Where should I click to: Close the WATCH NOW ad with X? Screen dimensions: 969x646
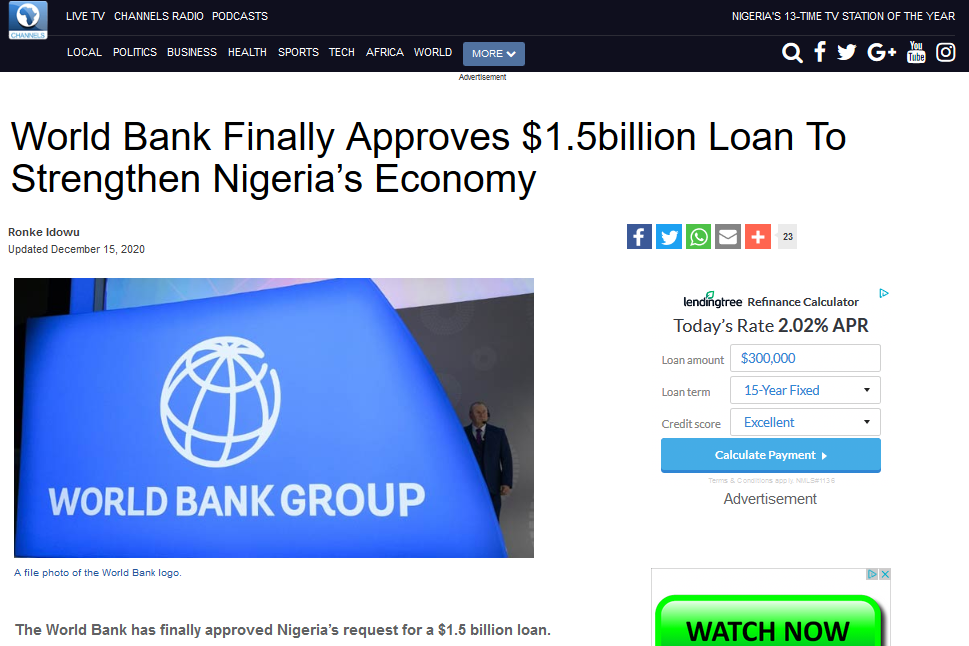click(885, 574)
